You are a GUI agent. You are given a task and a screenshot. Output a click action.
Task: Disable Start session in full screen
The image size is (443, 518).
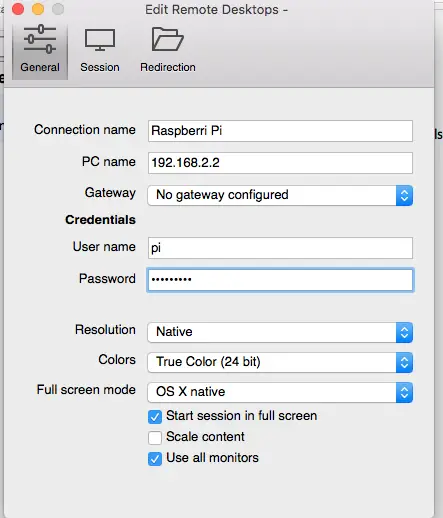[x=155, y=417]
